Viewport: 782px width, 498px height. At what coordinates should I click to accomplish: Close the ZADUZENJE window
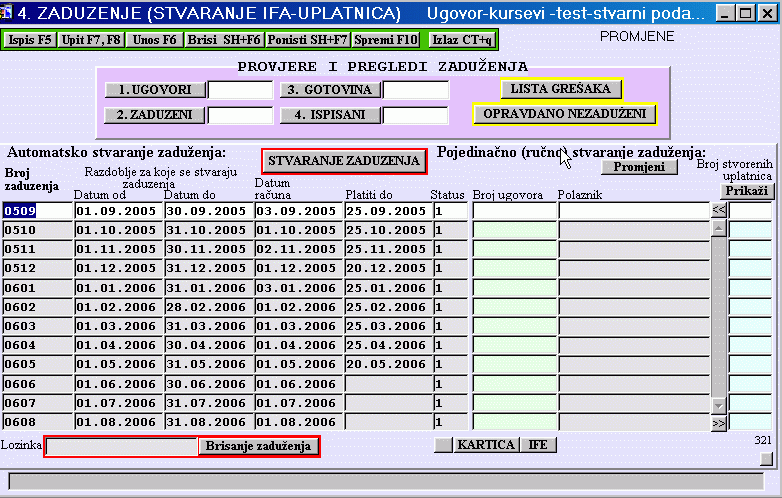768,13
